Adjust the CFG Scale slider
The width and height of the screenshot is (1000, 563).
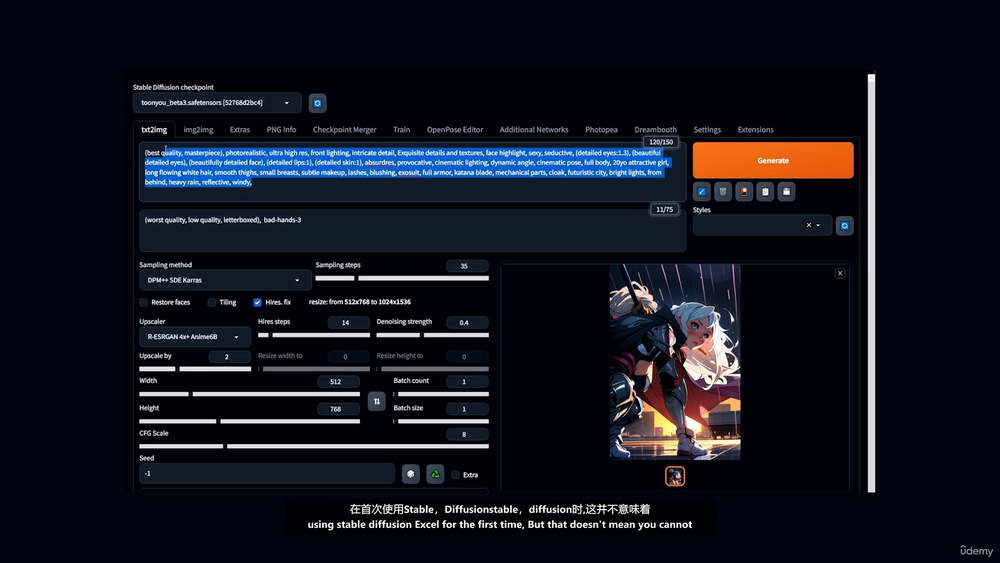(x=314, y=446)
